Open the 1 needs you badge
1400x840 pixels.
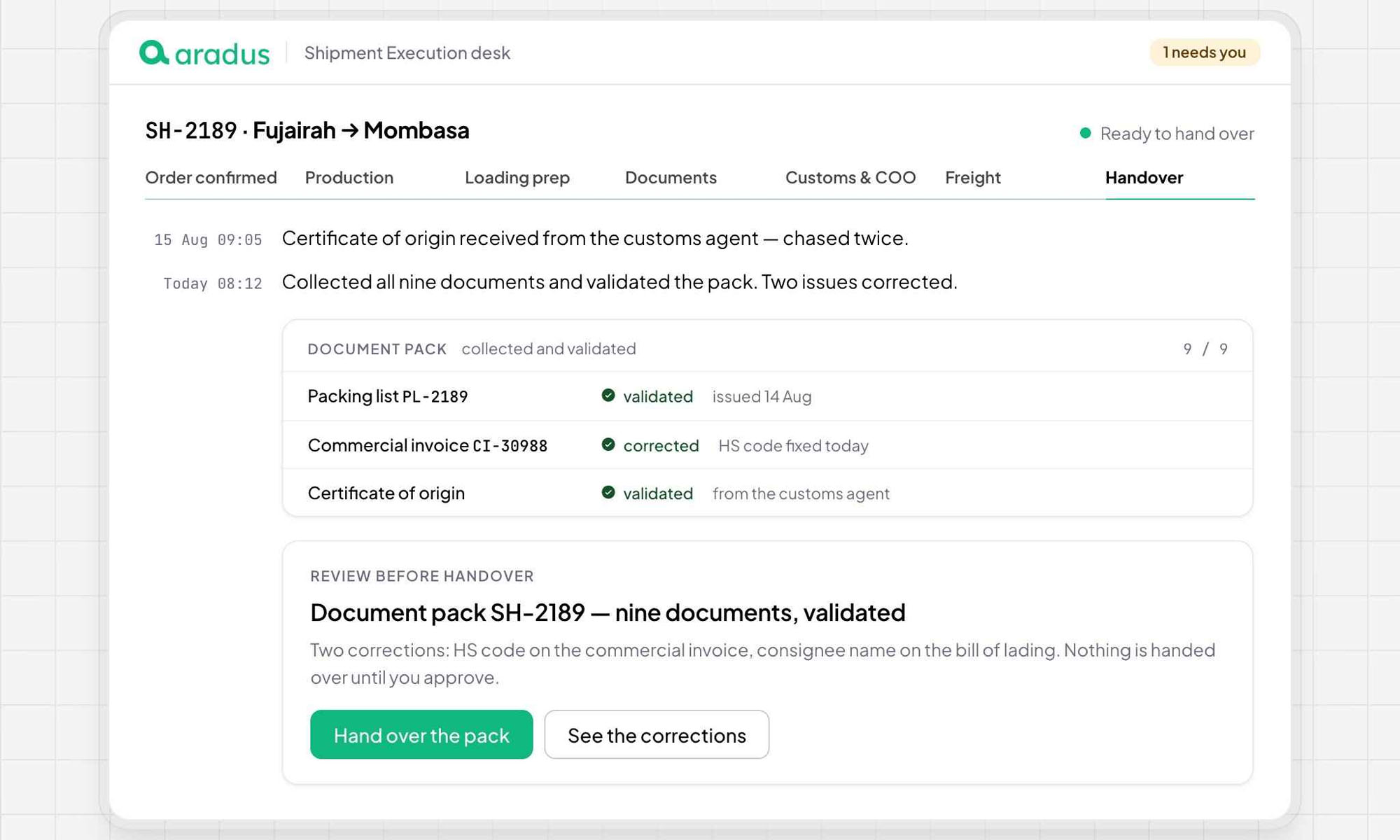tap(1204, 52)
